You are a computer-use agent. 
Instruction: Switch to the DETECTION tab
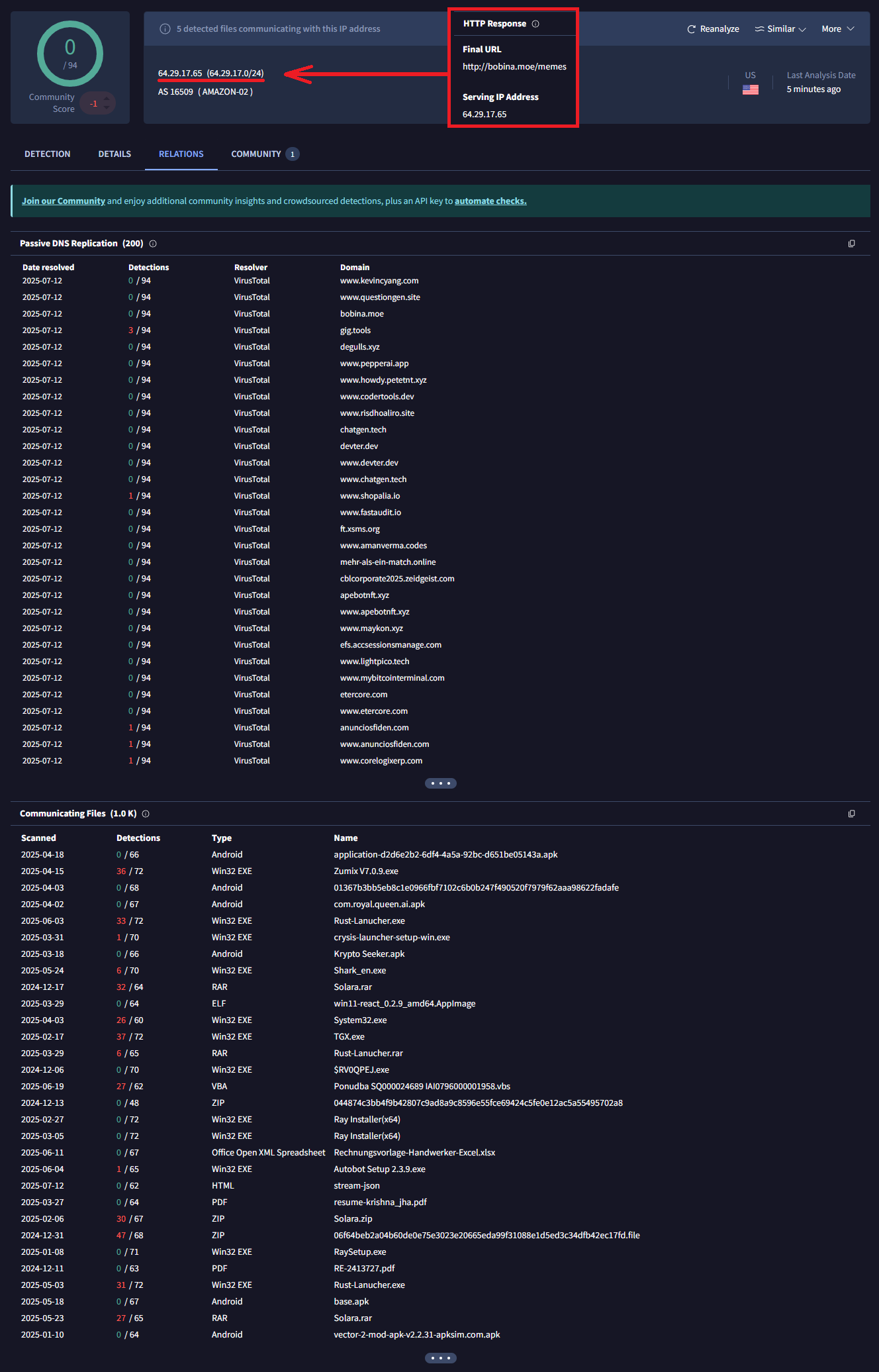48,154
